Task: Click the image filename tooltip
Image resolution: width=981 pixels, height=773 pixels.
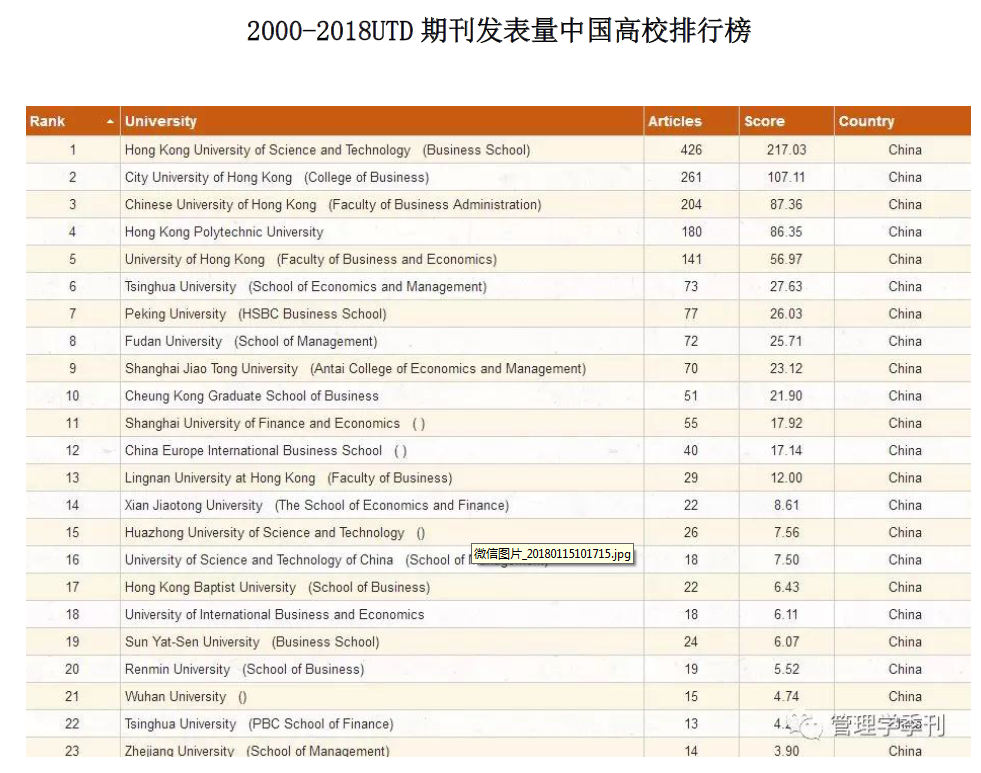Action: coord(553,553)
